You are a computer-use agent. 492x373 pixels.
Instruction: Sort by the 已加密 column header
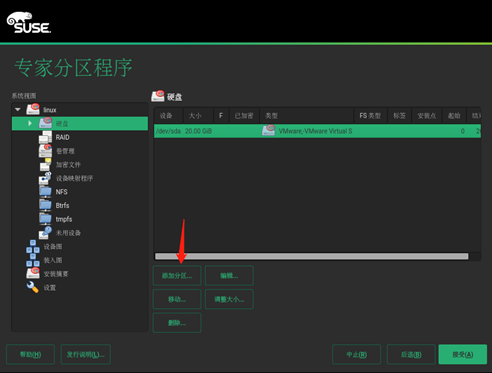pyautogui.click(x=244, y=116)
